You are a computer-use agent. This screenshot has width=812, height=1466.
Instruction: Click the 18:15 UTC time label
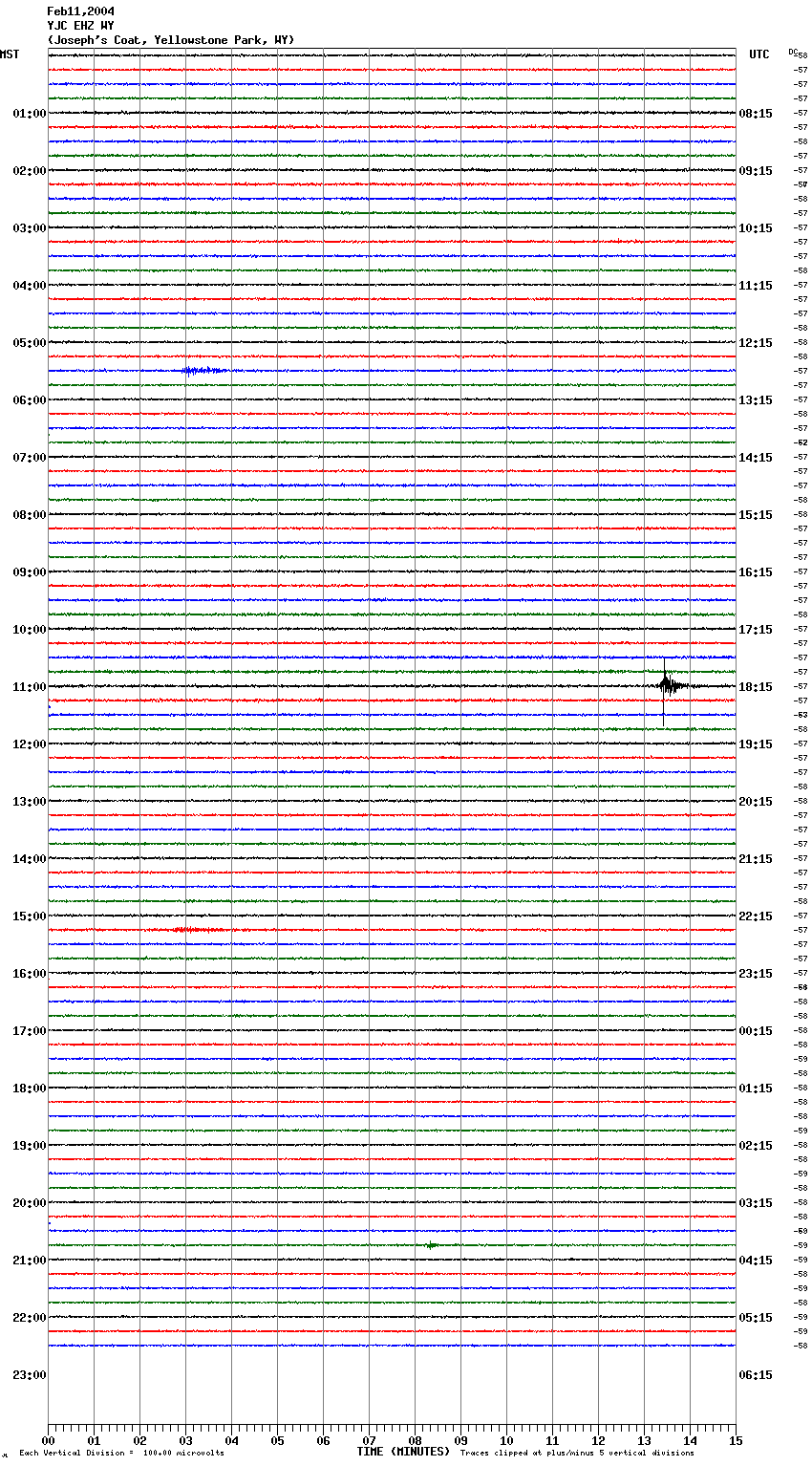pyautogui.click(x=756, y=687)
